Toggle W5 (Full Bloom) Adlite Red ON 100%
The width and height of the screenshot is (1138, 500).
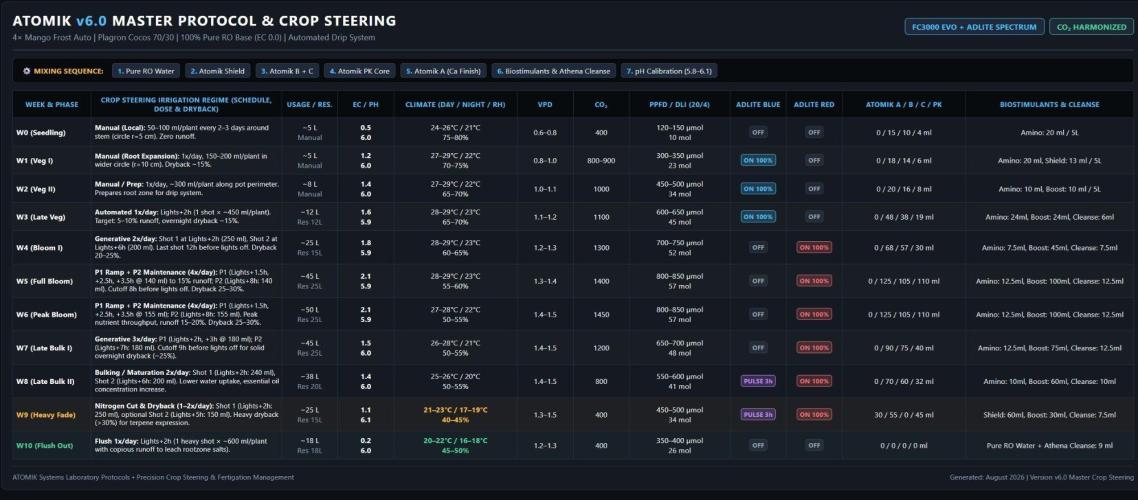tap(814, 281)
